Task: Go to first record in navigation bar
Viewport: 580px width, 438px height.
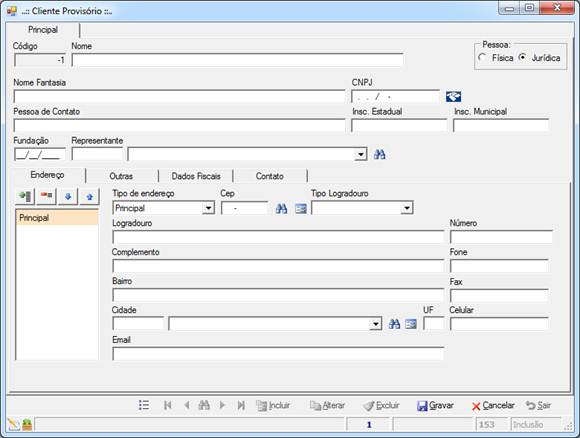Action: (168, 405)
